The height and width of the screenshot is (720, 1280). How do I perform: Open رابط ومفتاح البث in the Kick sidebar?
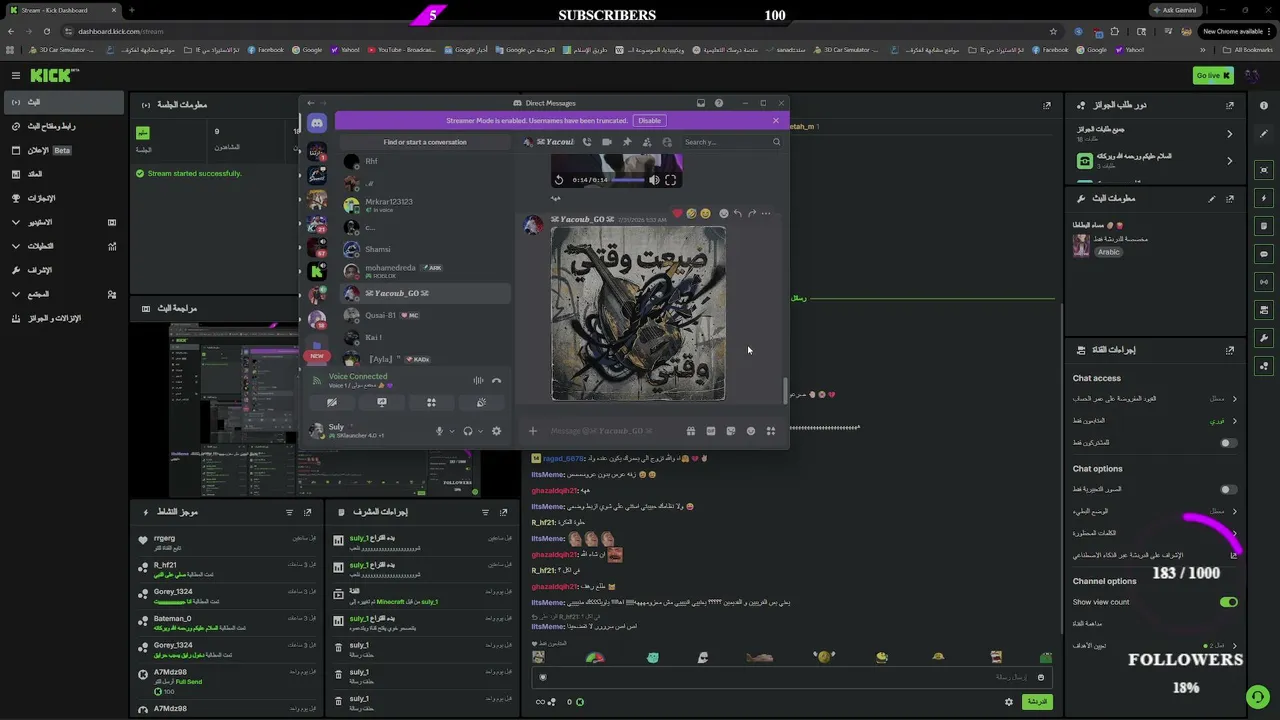pyautogui.click(x=65, y=126)
